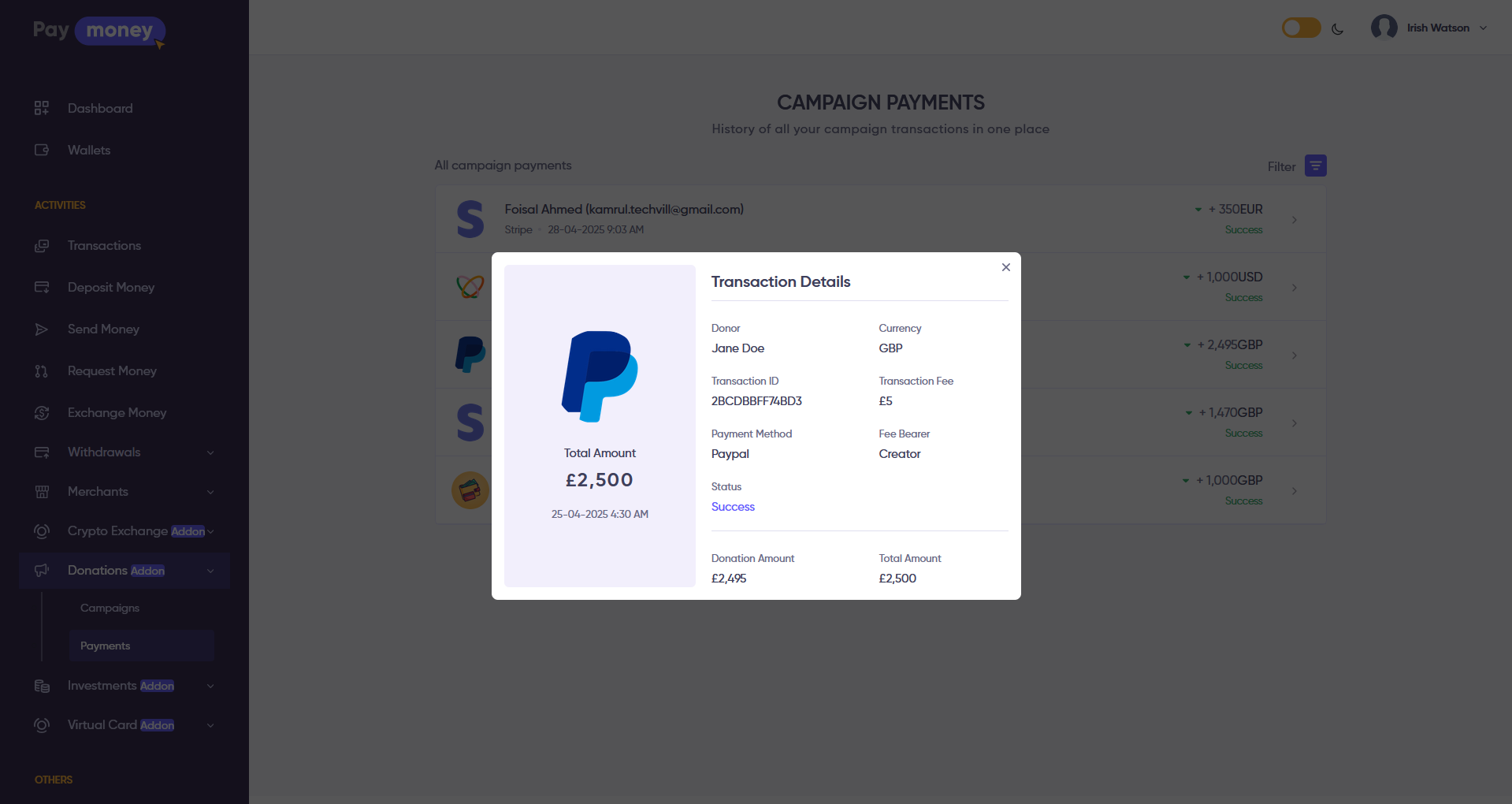Click the Filter icon button
The image size is (1512, 804).
tap(1315, 166)
